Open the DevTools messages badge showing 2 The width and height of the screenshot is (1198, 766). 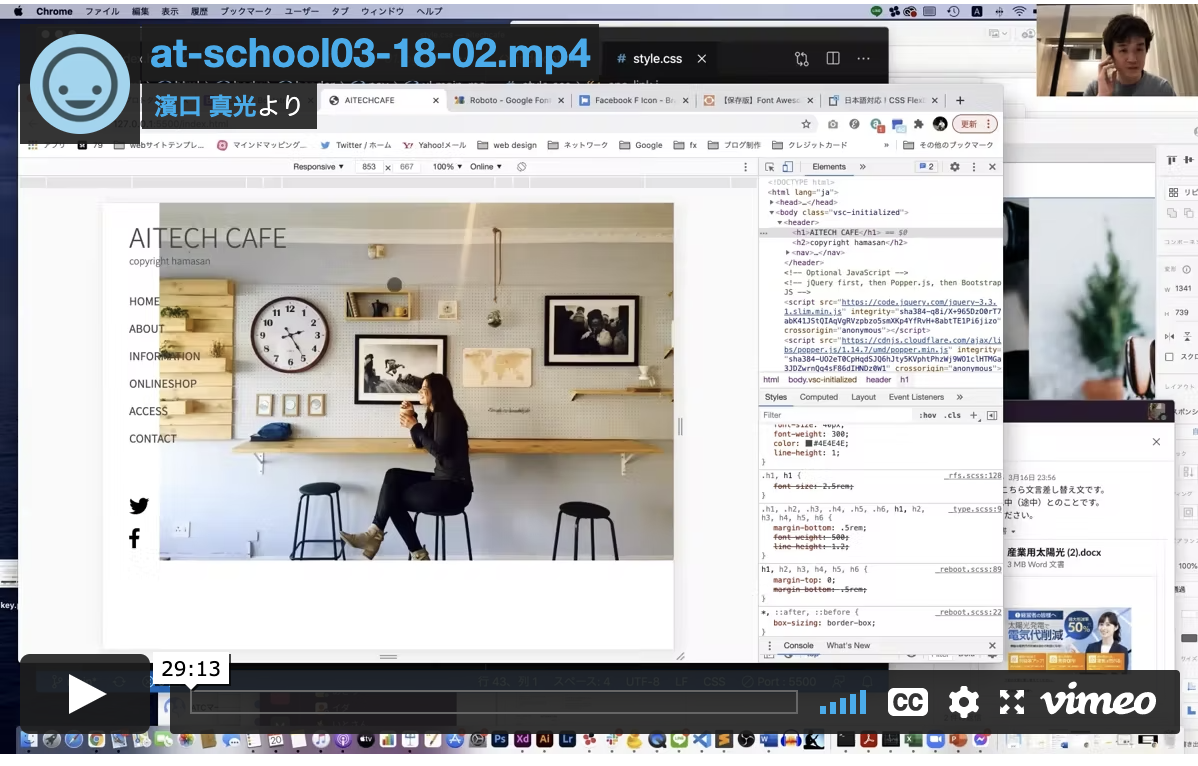[926, 166]
